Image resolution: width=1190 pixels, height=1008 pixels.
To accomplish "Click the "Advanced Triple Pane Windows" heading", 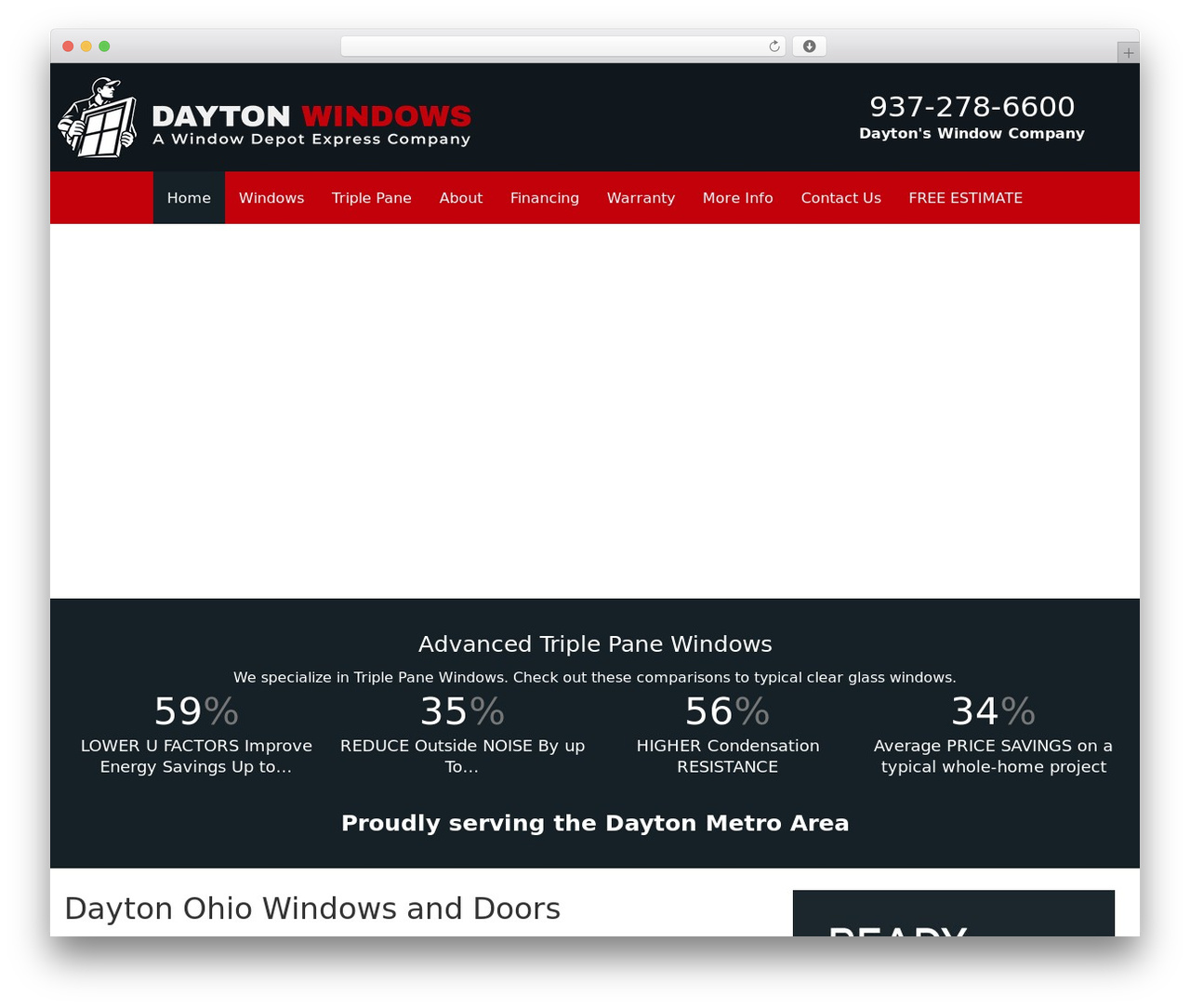I will coord(595,643).
